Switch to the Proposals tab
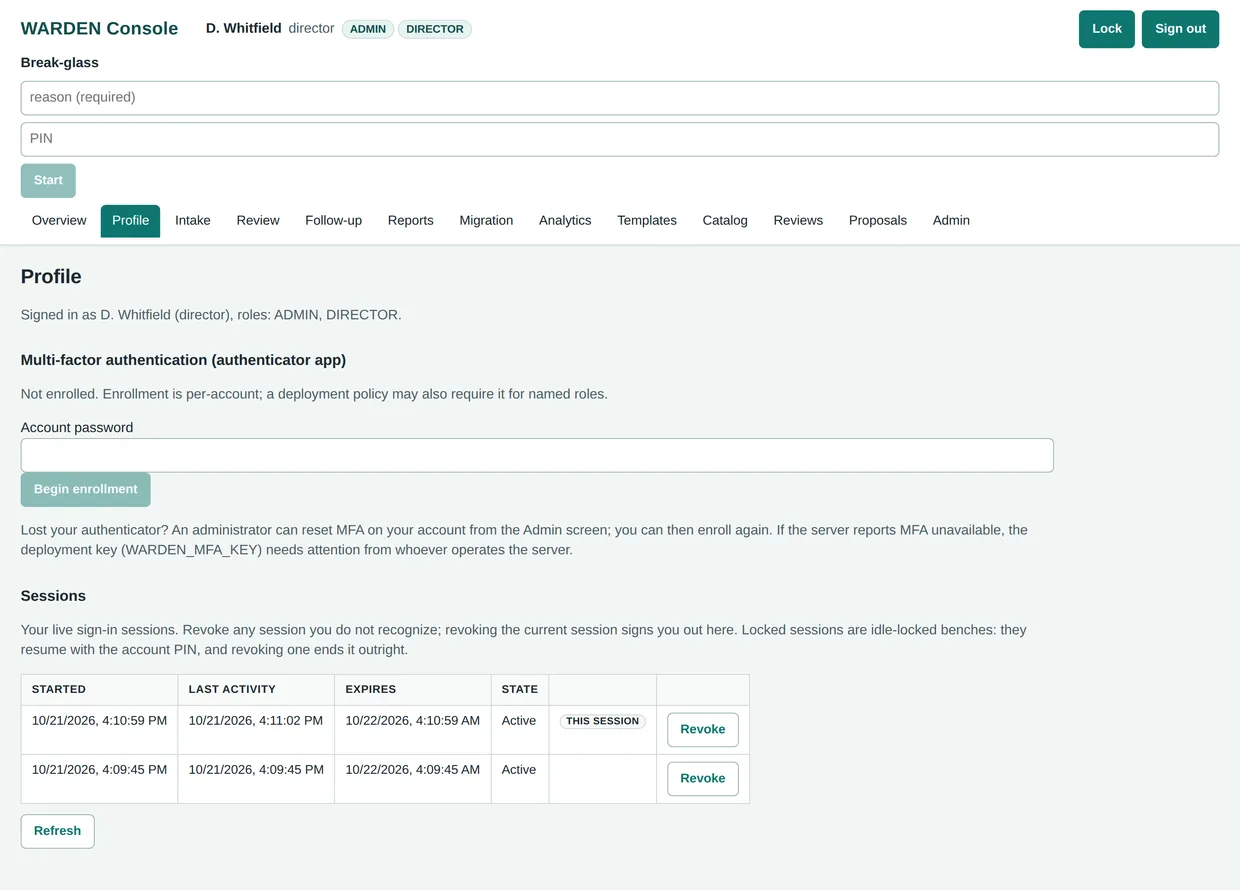The image size is (1240, 890). [x=878, y=221]
